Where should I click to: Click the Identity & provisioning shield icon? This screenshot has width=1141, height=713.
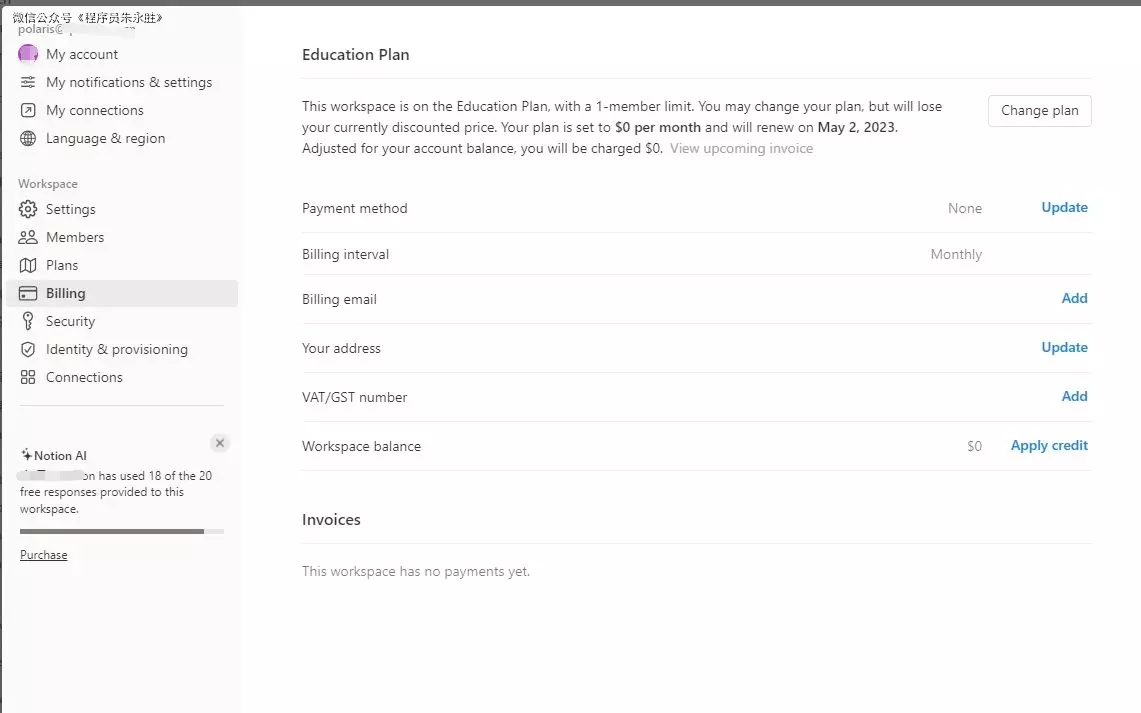pyautogui.click(x=28, y=349)
